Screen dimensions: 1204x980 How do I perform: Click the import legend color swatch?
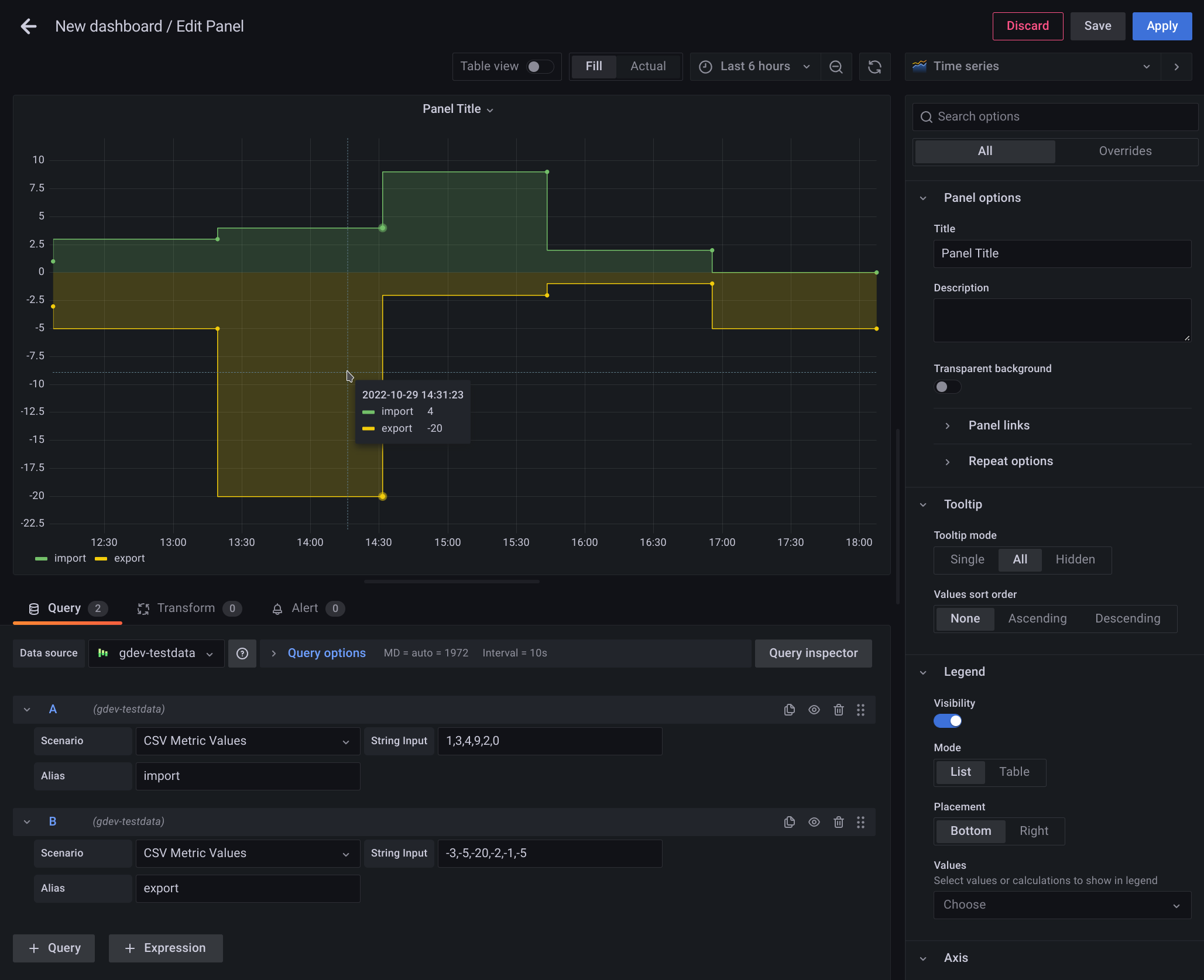(x=40, y=558)
